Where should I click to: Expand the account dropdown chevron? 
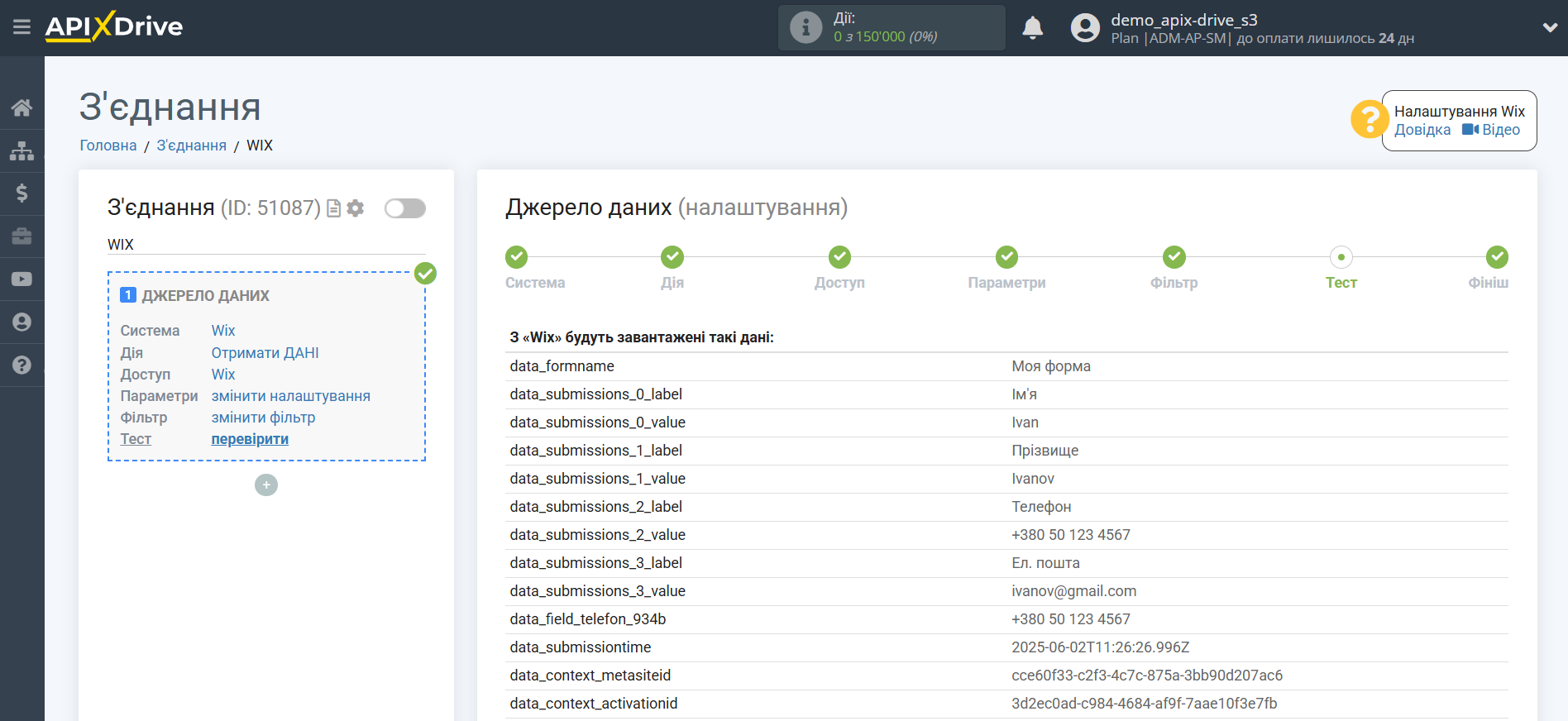coord(1550,27)
